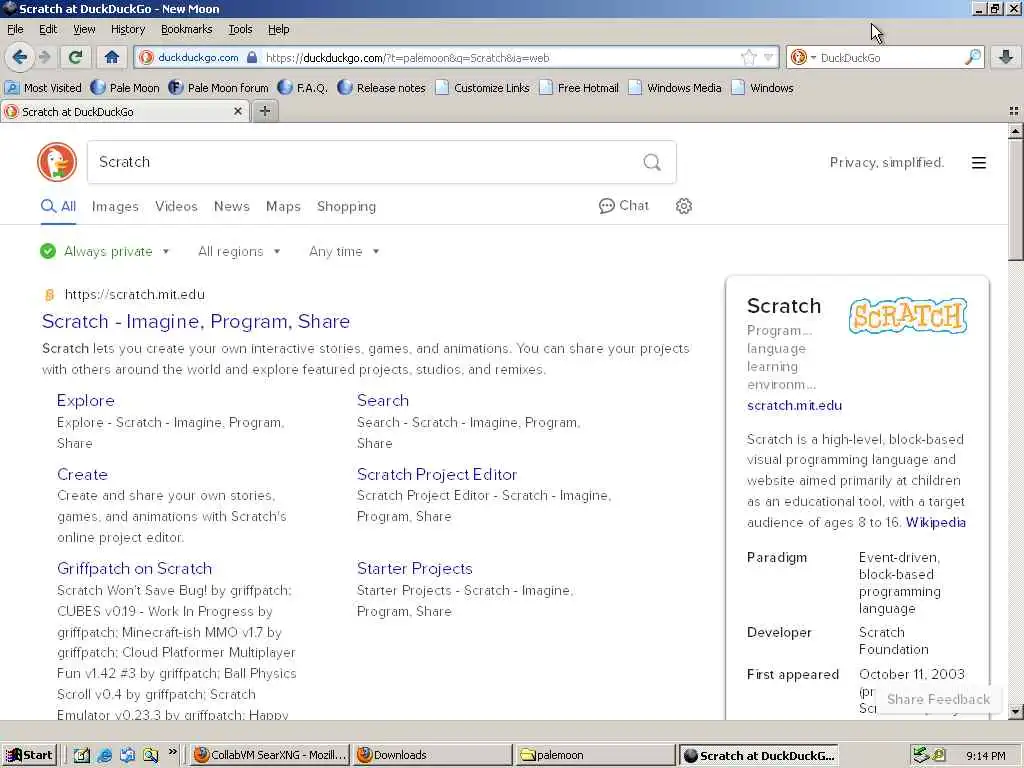This screenshot has height=768, width=1024.
Task: Click Share Feedback button
Action: [938, 699]
